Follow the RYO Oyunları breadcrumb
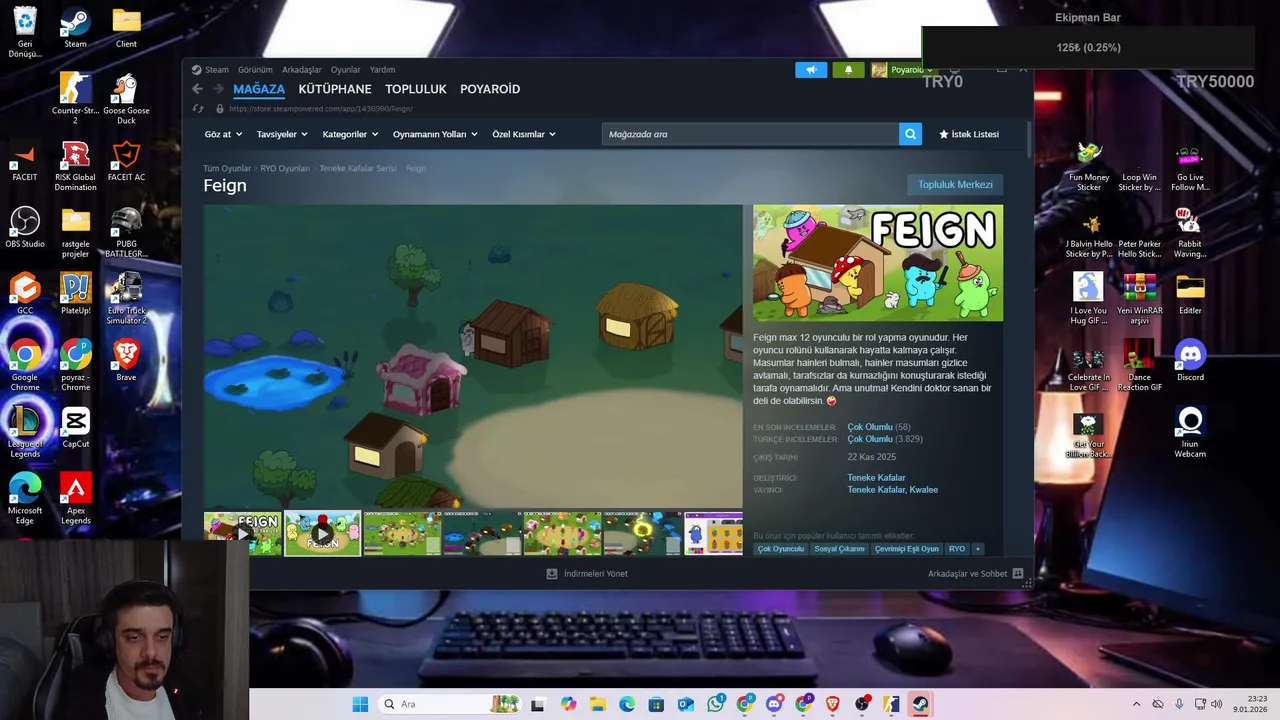Image resolution: width=1280 pixels, height=720 pixels. click(x=285, y=168)
